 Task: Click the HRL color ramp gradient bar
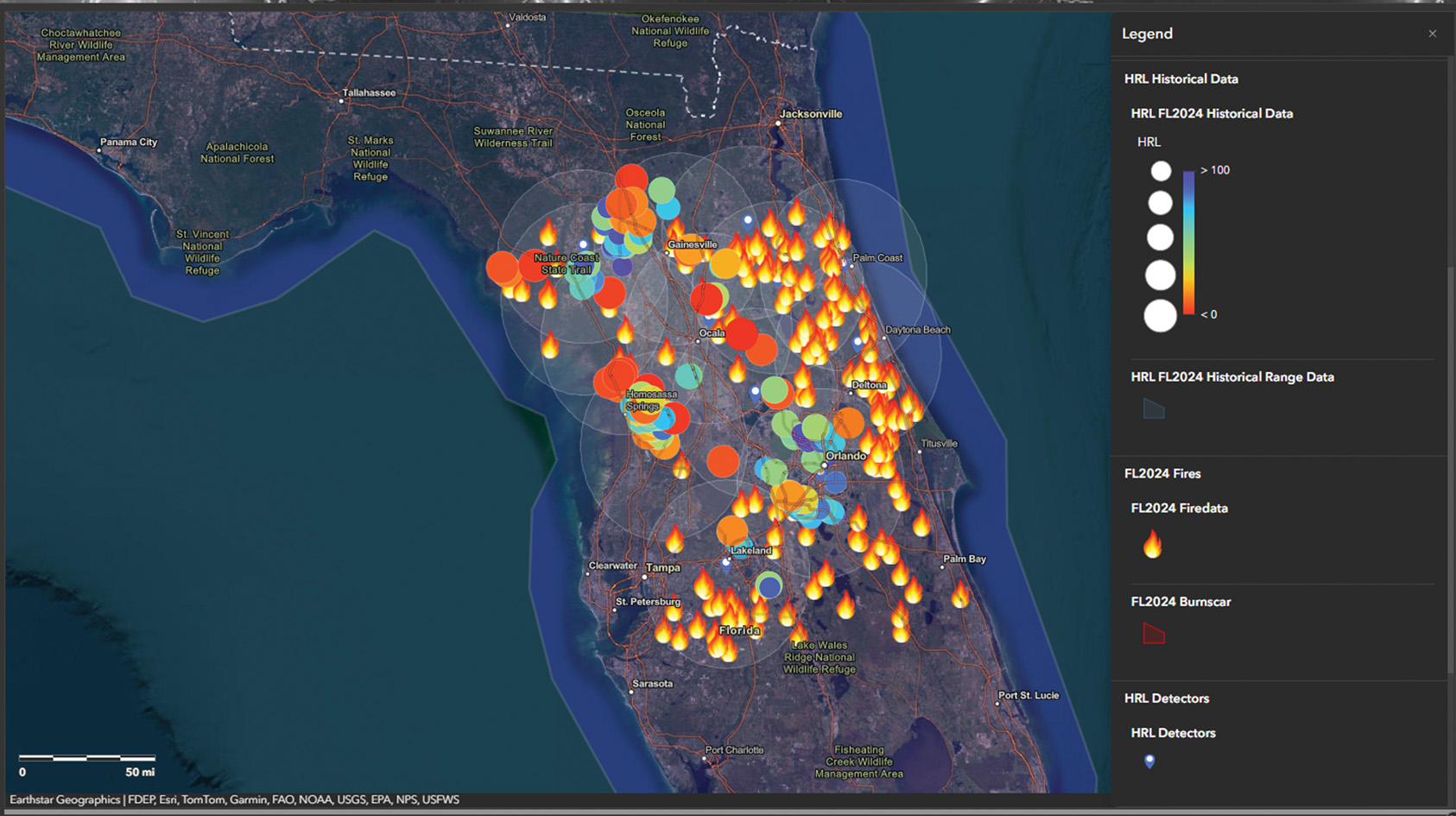(x=1189, y=243)
